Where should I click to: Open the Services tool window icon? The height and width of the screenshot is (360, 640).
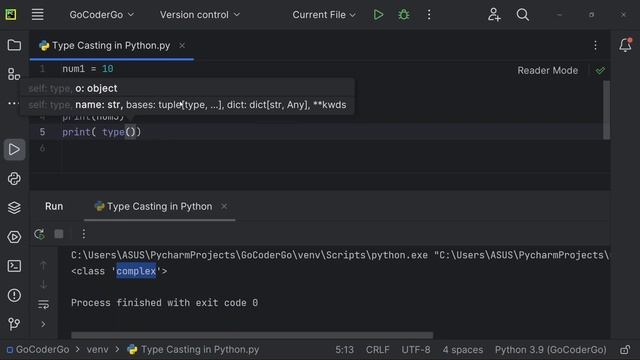(x=14, y=237)
